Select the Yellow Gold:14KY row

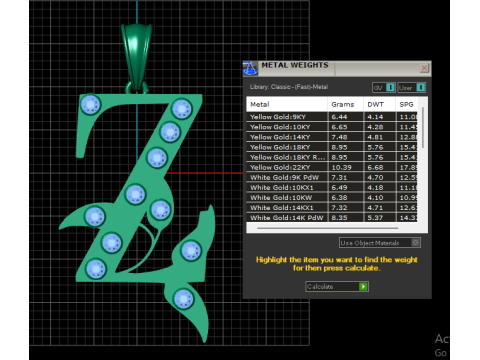(332, 137)
